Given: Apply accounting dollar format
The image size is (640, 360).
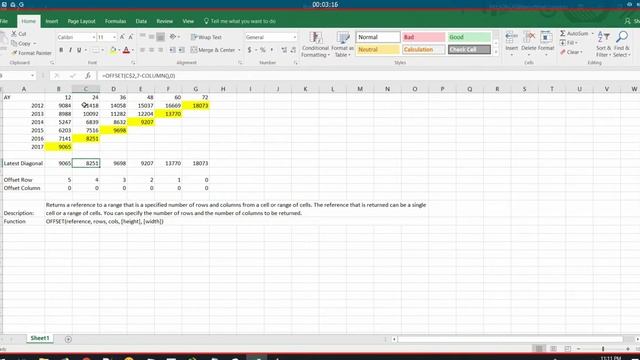Looking at the screenshot, I should [249, 50].
